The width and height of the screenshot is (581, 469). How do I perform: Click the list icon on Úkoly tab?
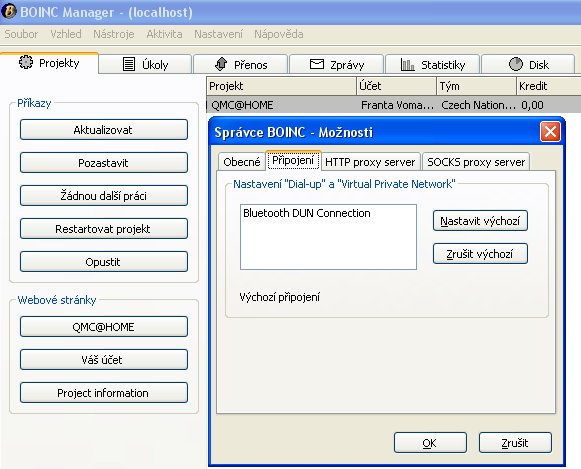pos(129,64)
